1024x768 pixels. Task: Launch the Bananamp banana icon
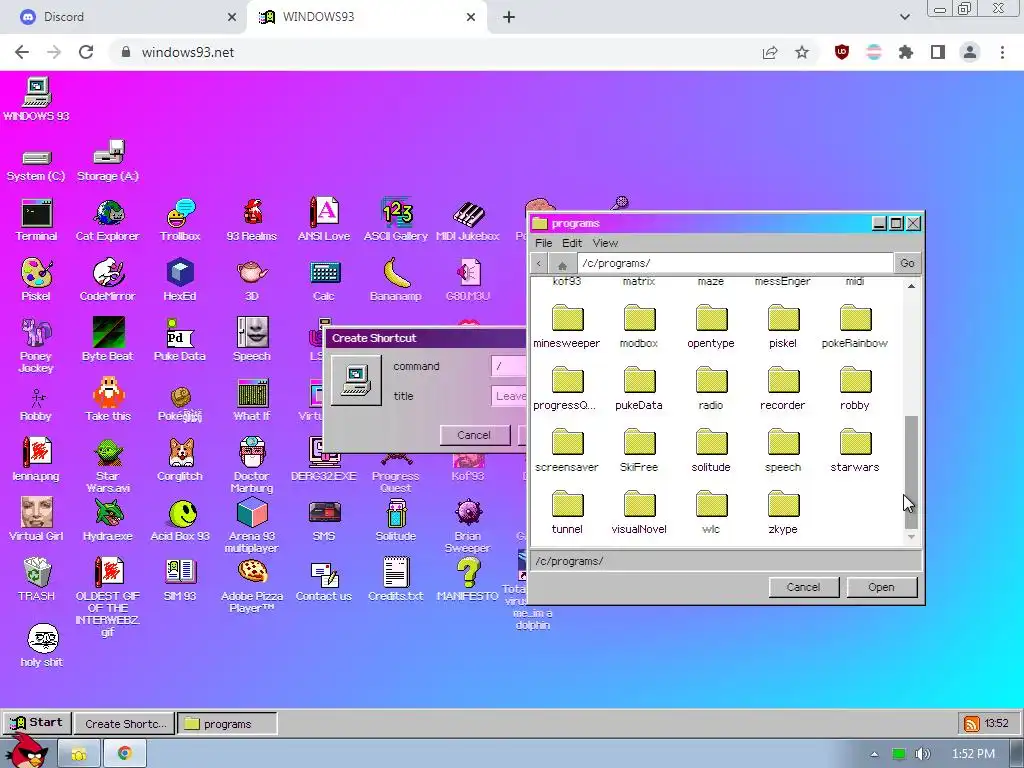[x=396, y=280]
